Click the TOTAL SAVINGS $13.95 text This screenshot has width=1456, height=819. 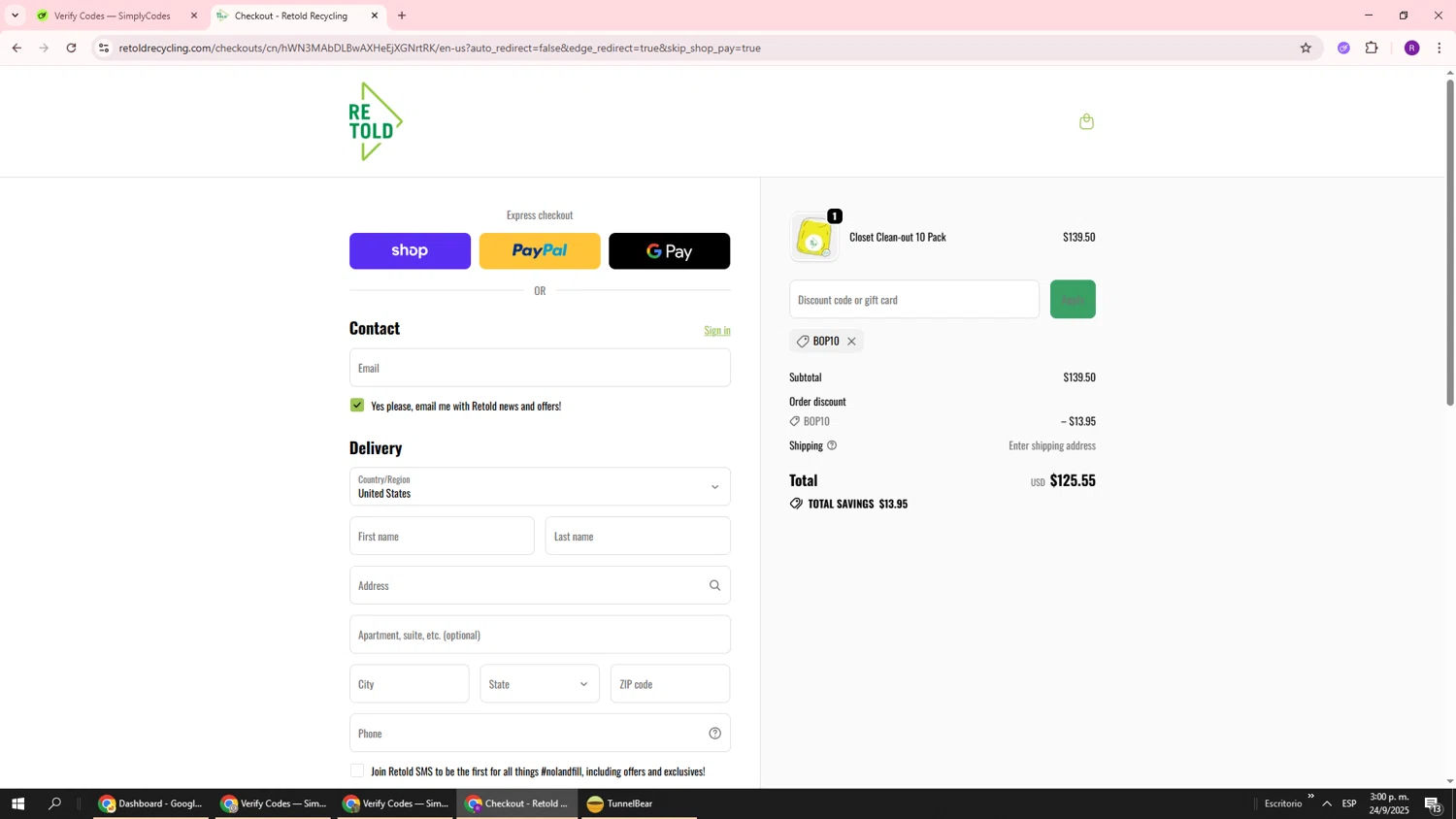(x=857, y=505)
